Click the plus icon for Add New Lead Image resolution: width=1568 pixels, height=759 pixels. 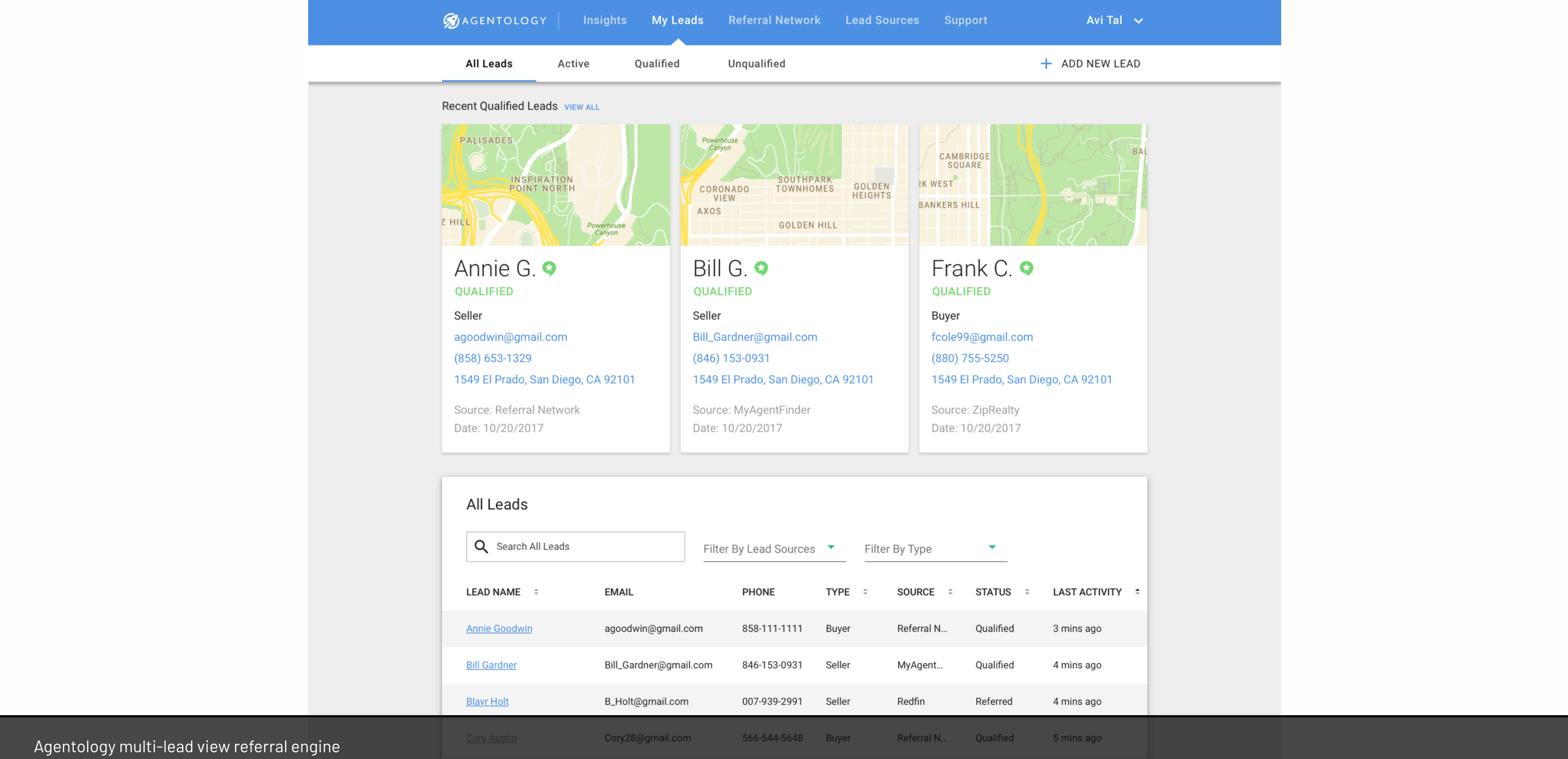1046,64
